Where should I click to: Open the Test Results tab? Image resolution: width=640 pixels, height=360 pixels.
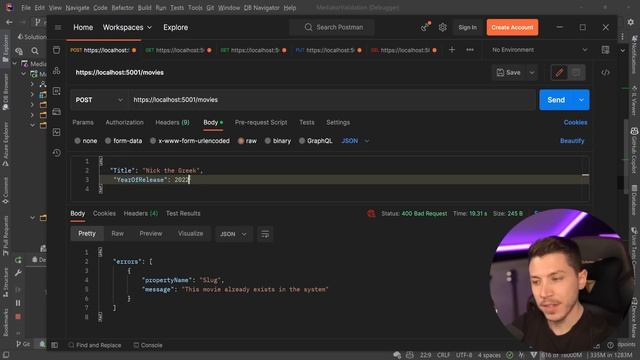pyautogui.click(x=183, y=213)
